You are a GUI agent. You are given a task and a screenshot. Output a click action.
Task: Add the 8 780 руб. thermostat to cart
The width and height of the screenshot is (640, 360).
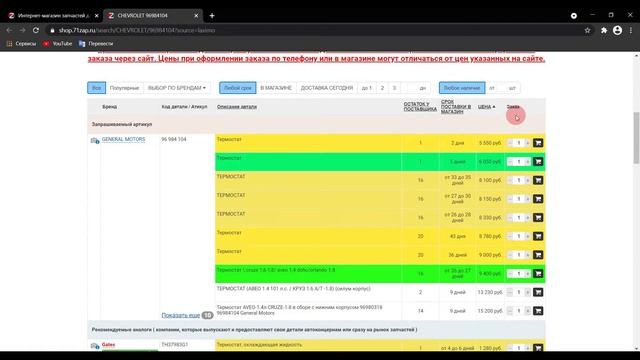(538, 236)
